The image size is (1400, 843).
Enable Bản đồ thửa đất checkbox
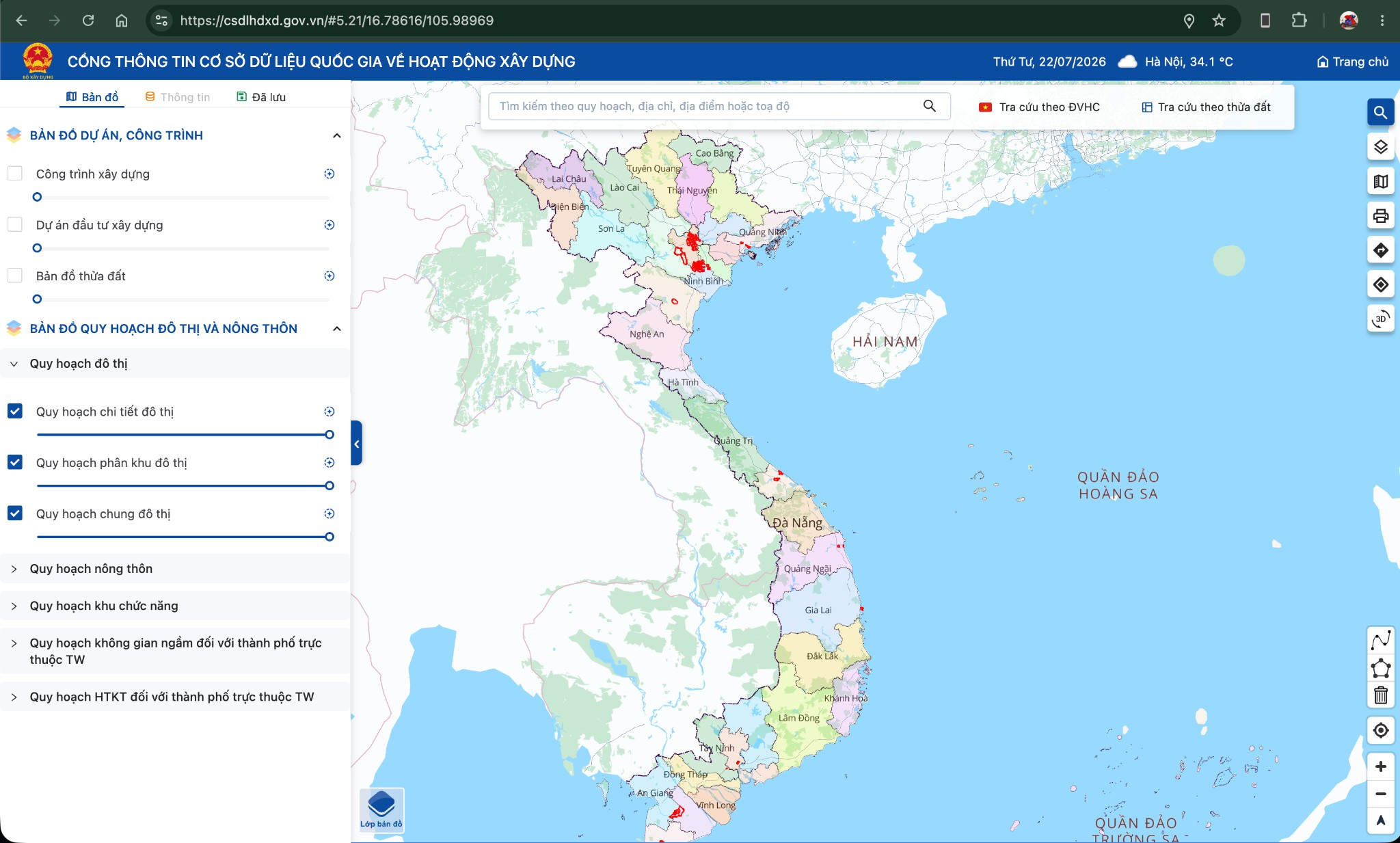coord(15,276)
